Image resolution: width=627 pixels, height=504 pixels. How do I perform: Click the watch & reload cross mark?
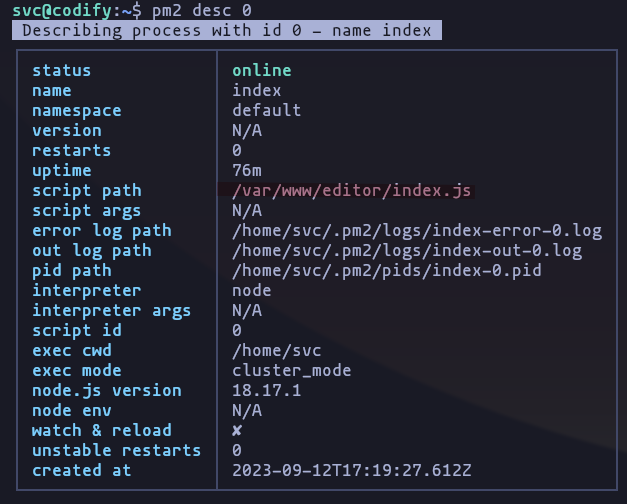coord(237,430)
